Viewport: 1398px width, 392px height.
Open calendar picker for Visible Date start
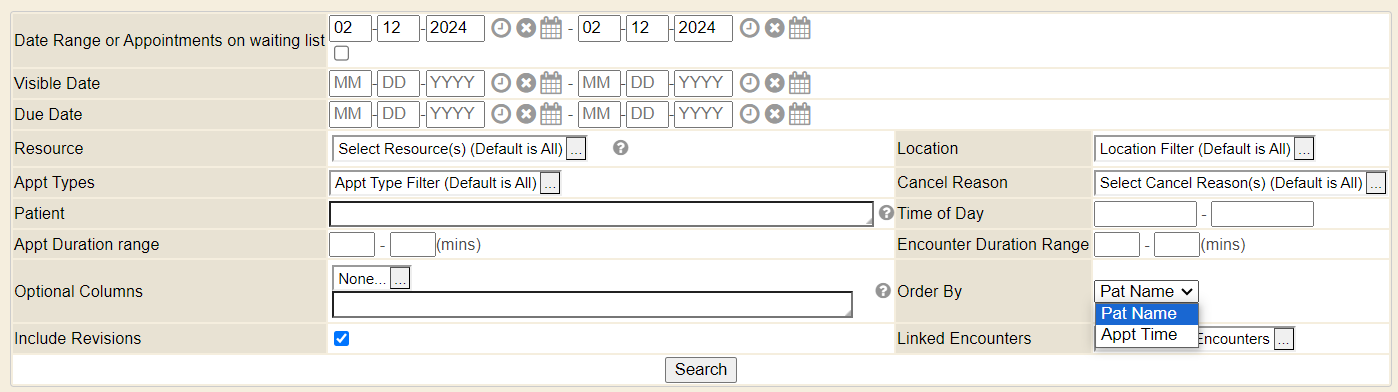(551, 83)
